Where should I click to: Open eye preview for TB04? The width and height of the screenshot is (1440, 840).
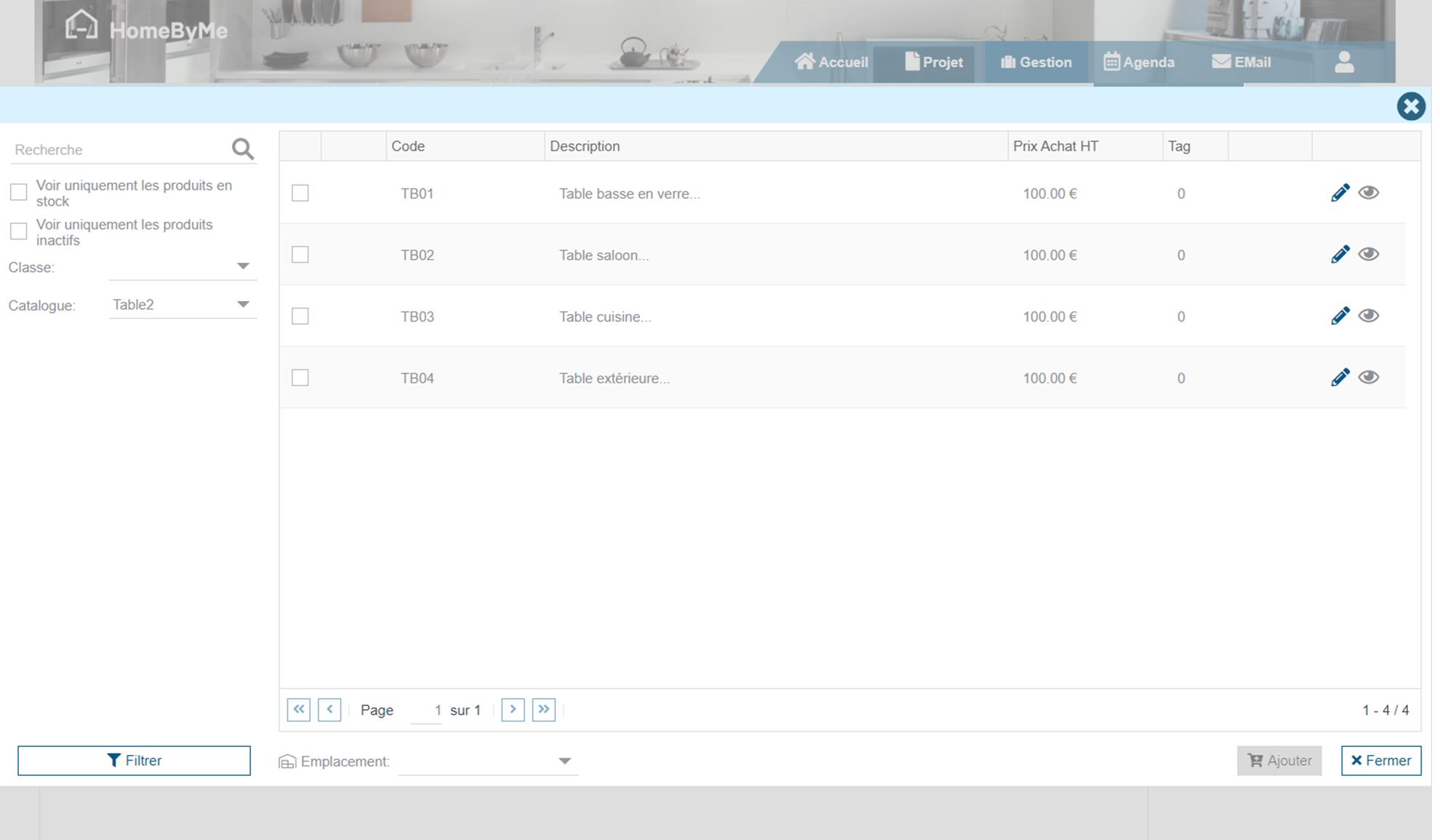tap(1368, 377)
